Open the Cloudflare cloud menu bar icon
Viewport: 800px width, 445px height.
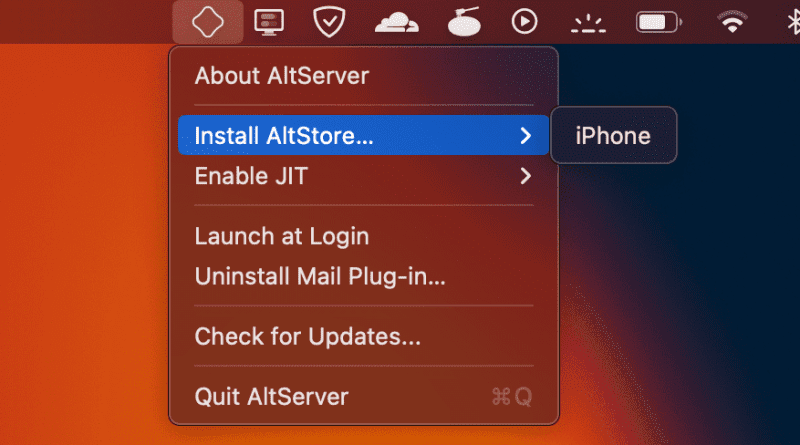tap(396, 23)
